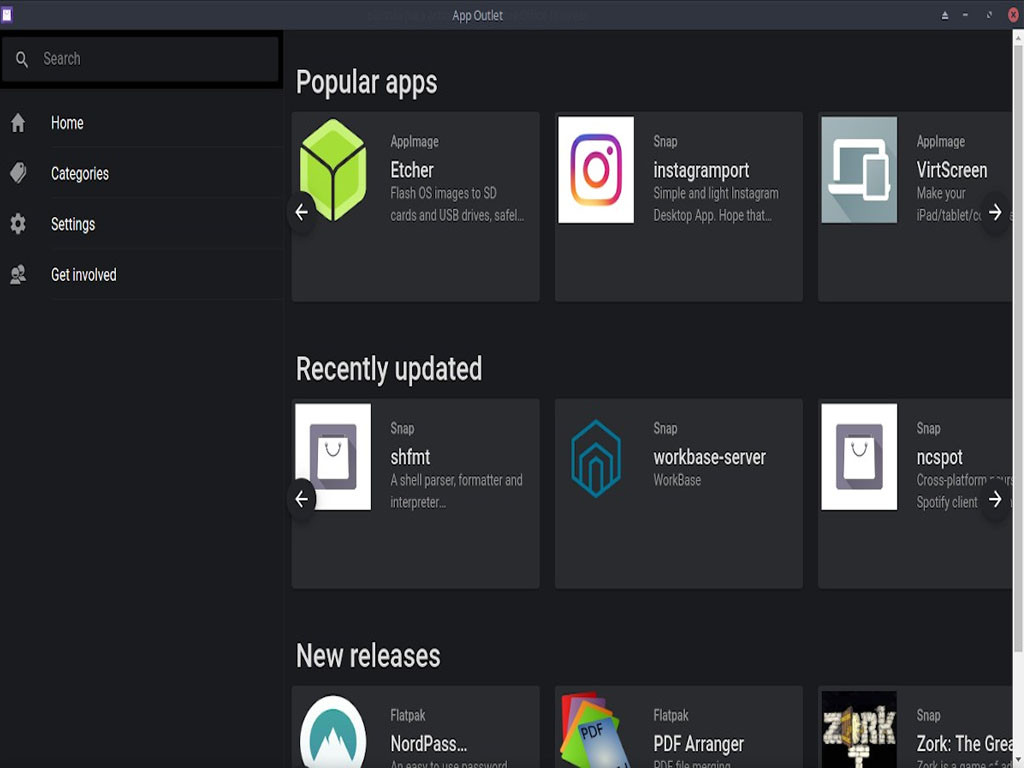Click the instagramport Instagram icon
Viewport: 1024px width, 768px height.
(596, 169)
